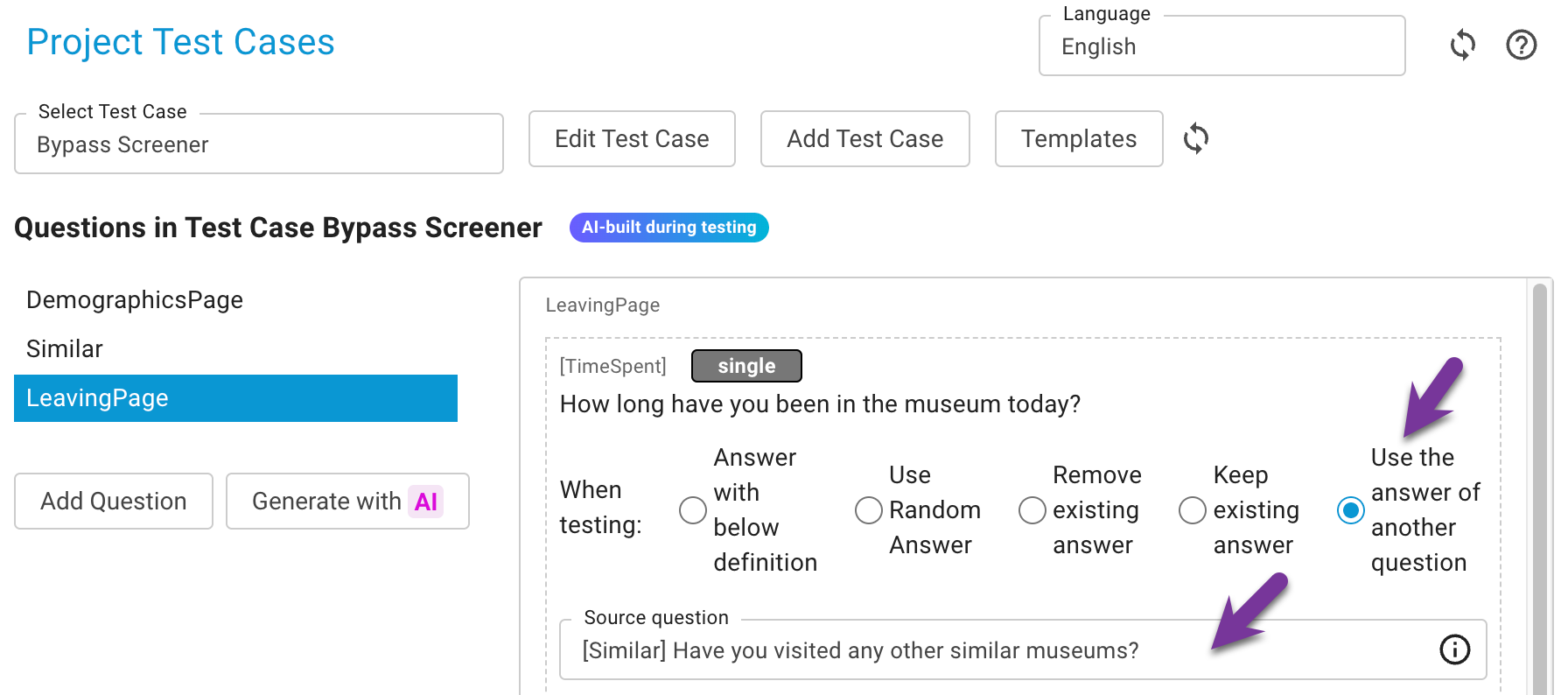Screen dimensions: 1568x695
Task: Click the Add Question button
Action: click(114, 501)
